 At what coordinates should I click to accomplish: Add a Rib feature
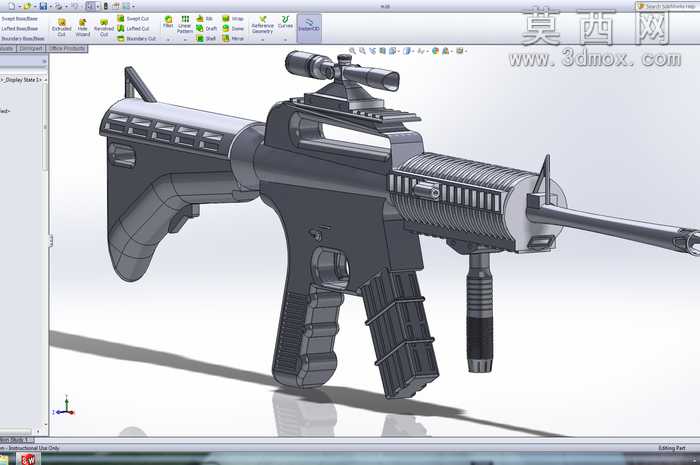point(204,18)
